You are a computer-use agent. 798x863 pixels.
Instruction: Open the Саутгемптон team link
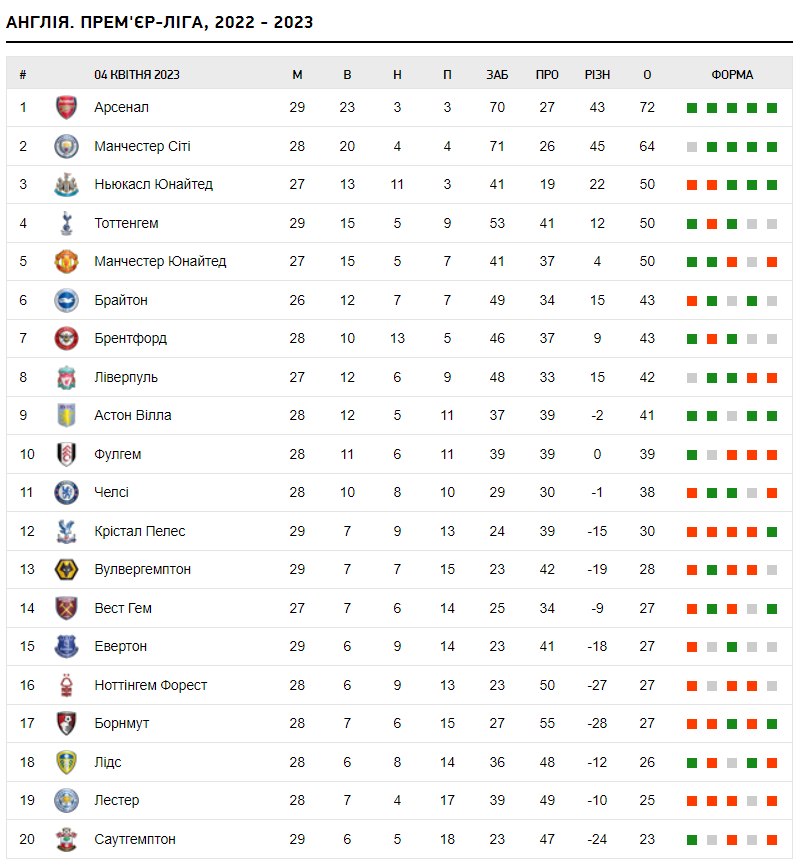click(134, 839)
